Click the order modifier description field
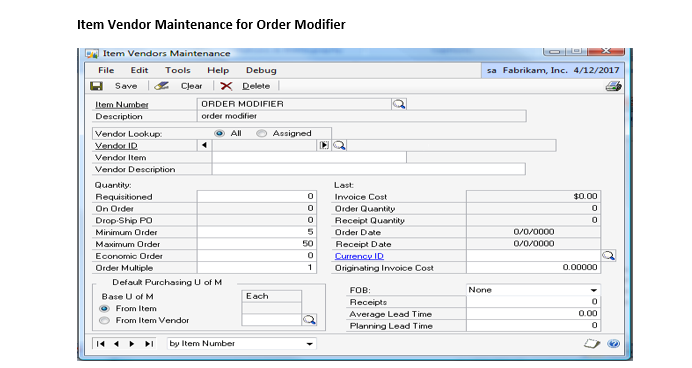 (x=361, y=116)
